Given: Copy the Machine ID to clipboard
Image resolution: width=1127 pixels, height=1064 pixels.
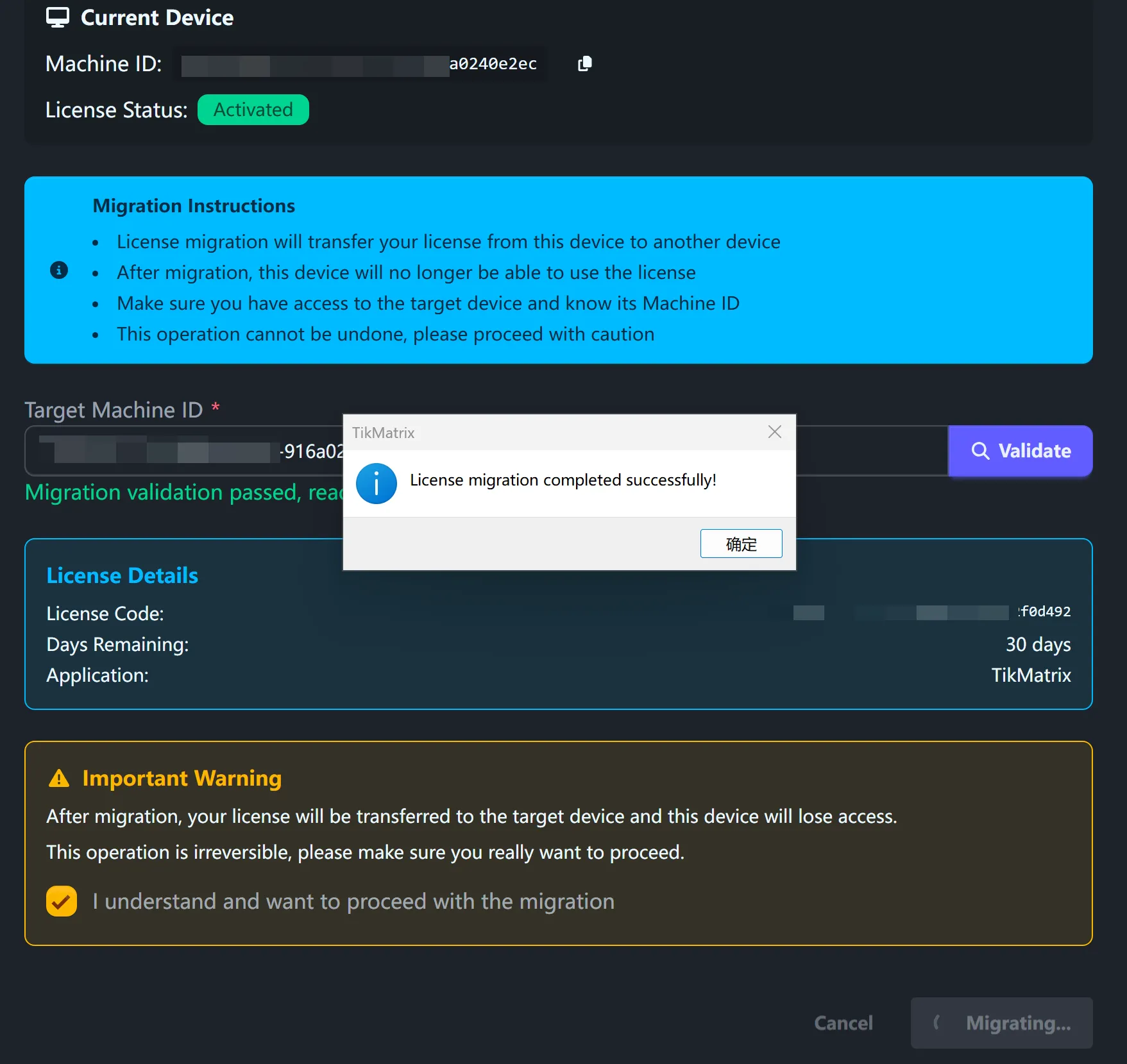Looking at the screenshot, I should [x=584, y=63].
